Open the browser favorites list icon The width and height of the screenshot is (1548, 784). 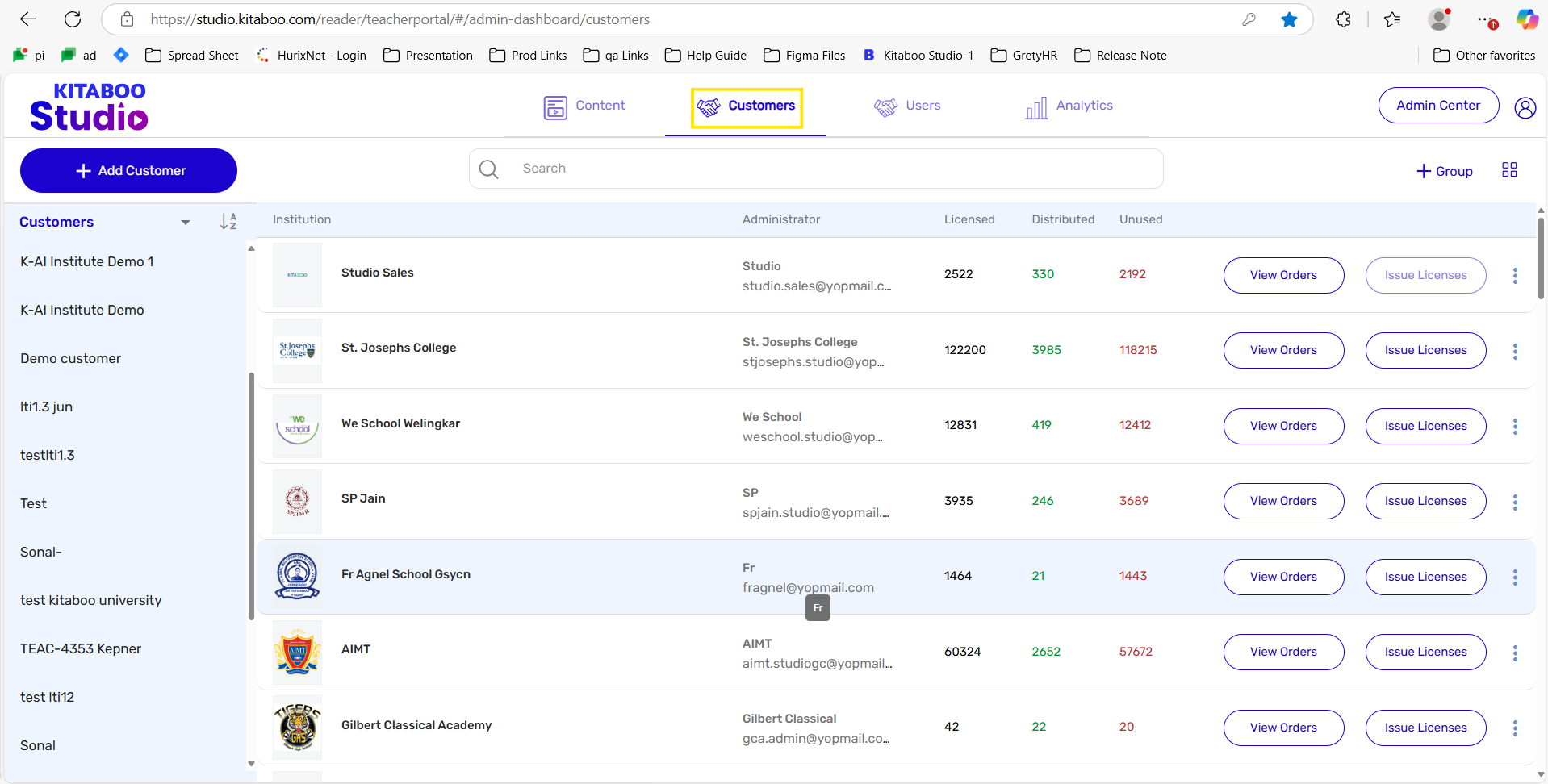[1392, 19]
